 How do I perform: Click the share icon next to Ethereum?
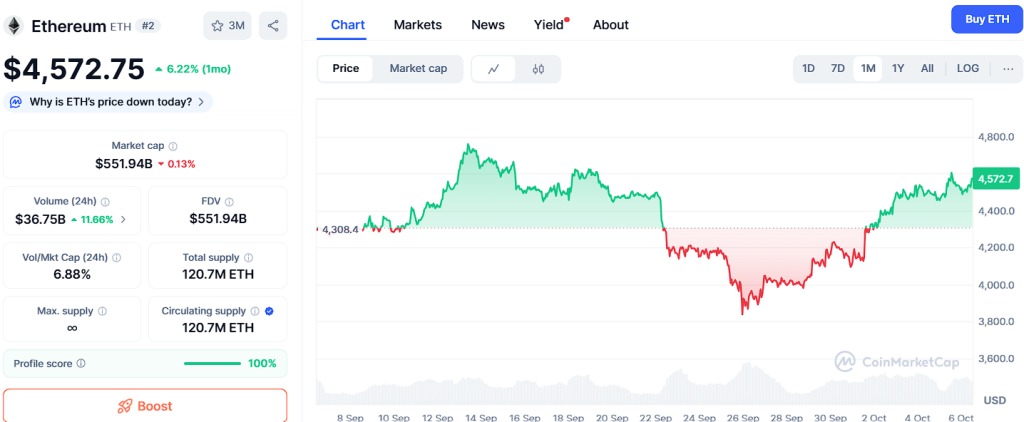(x=272, y=25)
